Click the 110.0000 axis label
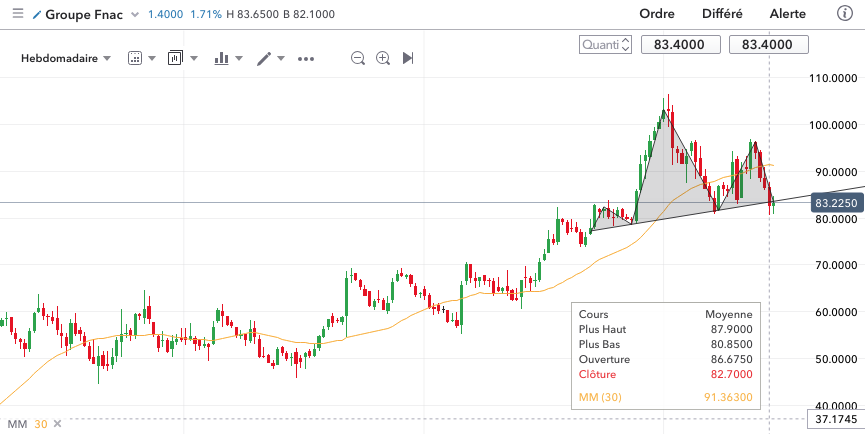 coord(832,78)
